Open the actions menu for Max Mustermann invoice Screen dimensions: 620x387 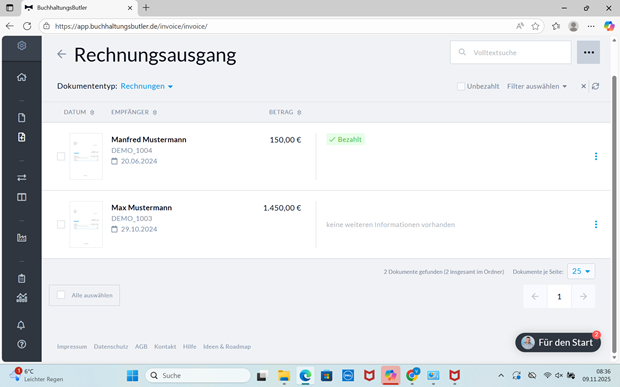tap(596, 225)
